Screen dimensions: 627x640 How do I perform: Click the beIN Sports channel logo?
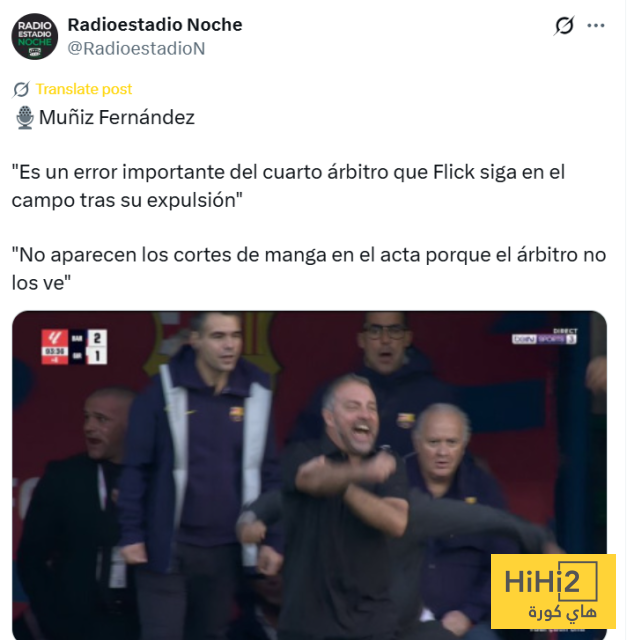[544, 338]
